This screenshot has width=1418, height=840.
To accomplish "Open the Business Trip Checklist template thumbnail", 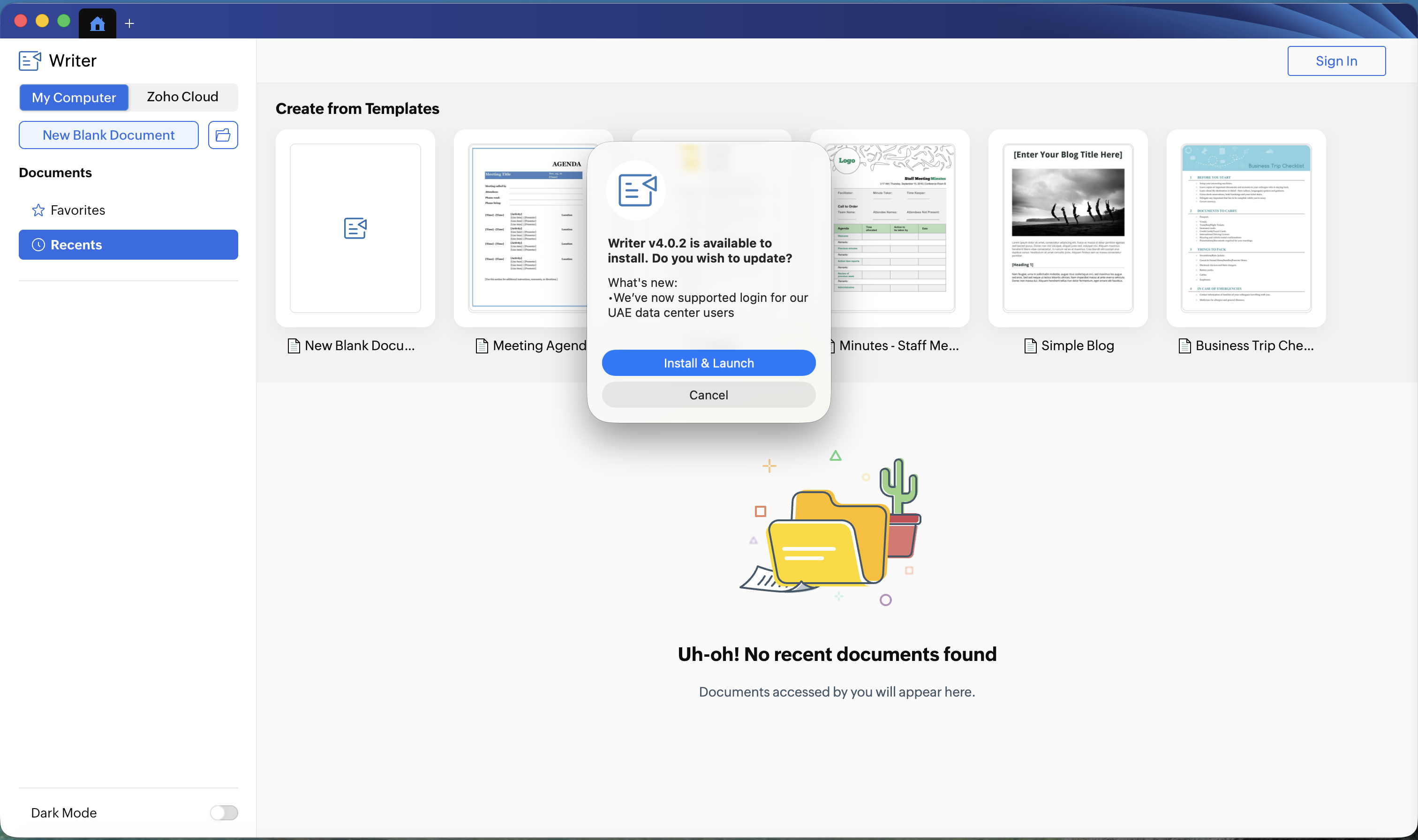I will point(1246,228).
